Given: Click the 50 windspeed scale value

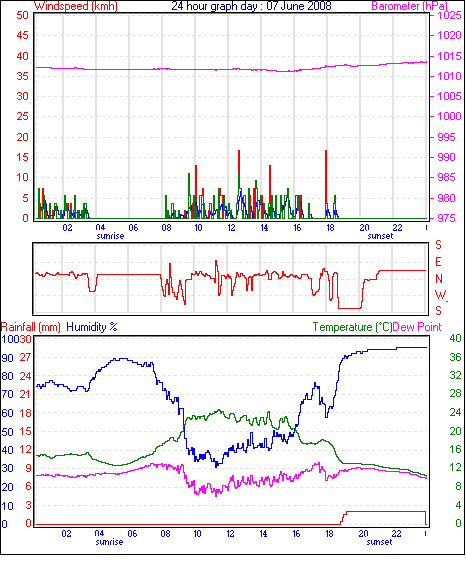Looking at the screenshot, I should click(x=22, y=15).
